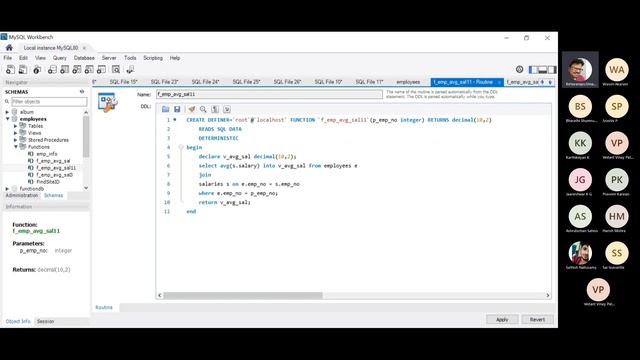Expand the Views node under employees
640x360 pixels.
[16, 133]
